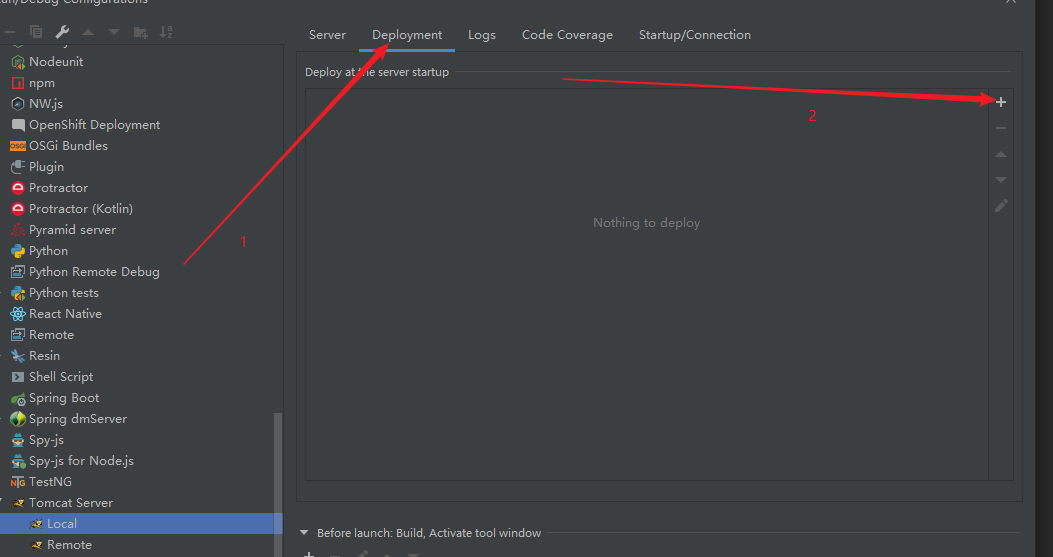Click the create new folder icon
Image resolution: width=1053 pixels, height=557 pixels.
(x=140, y=32)
